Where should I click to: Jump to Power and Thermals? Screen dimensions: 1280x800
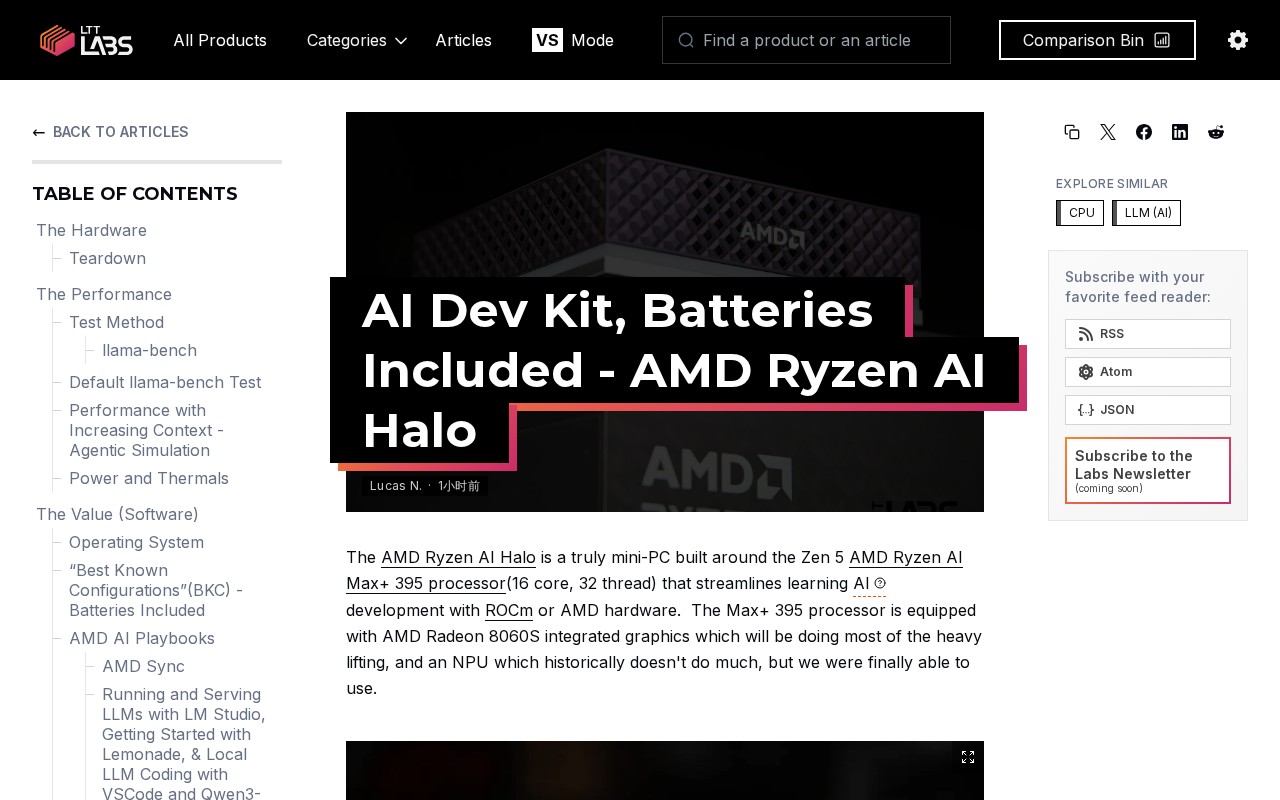149,478
